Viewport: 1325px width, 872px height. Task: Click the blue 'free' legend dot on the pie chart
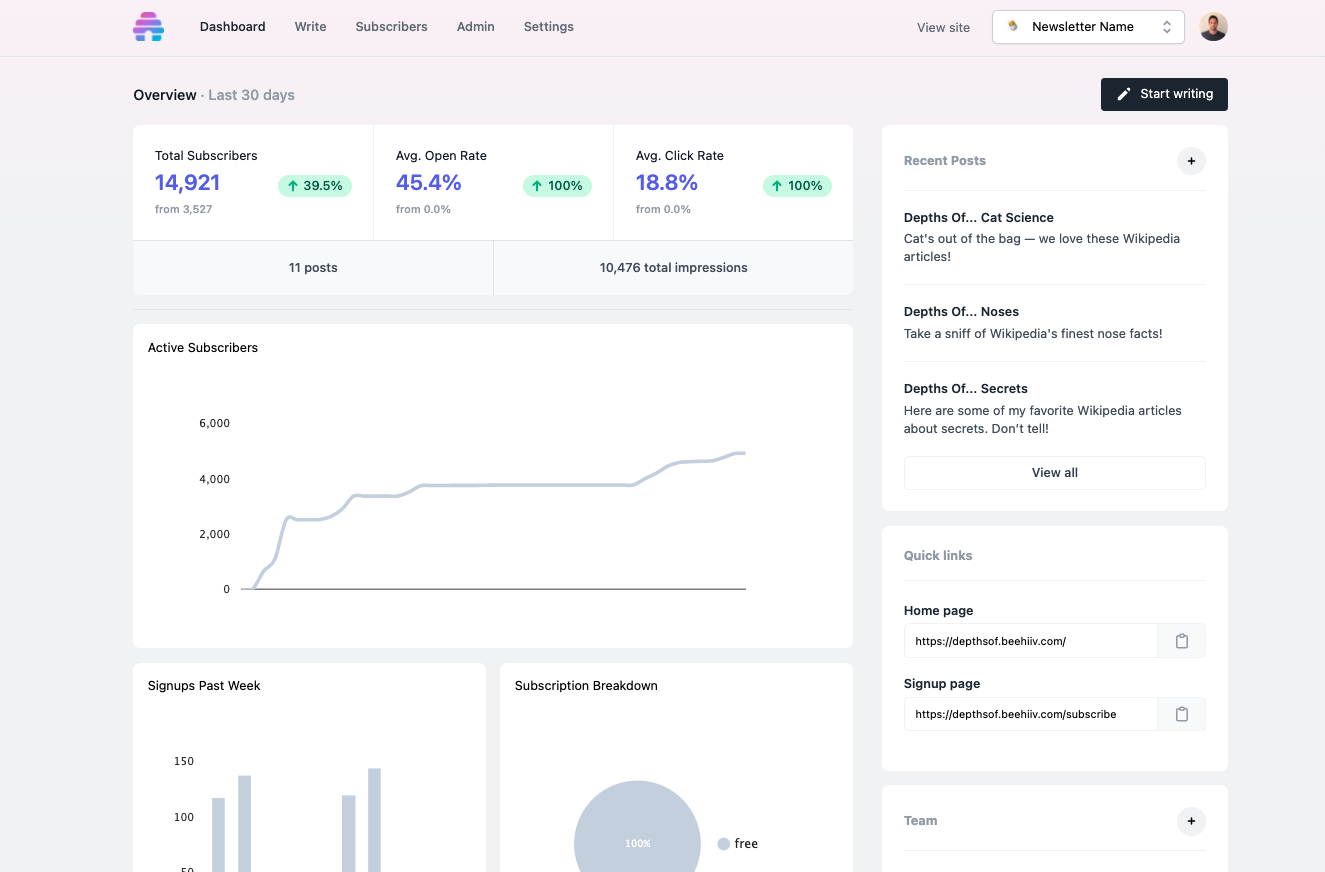[x=722, y=843]
